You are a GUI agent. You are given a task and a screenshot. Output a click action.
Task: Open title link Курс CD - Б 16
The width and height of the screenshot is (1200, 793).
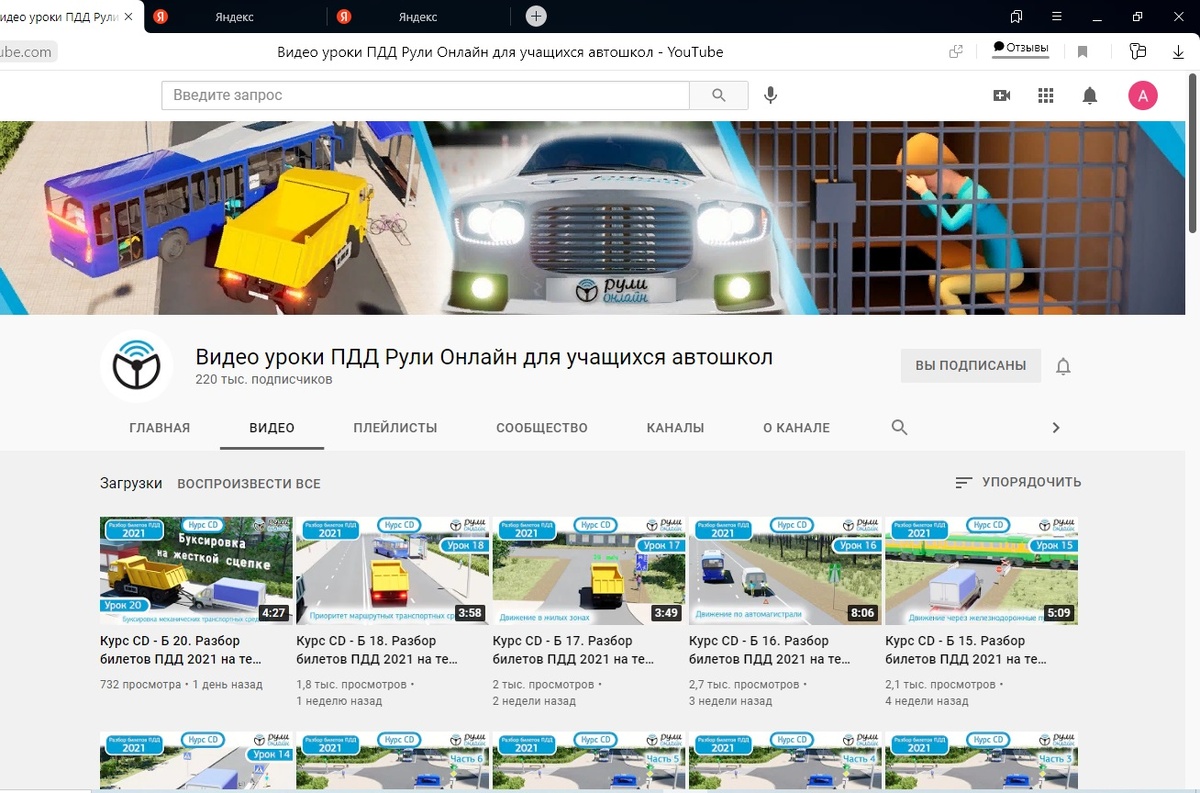tap(772, 650)
